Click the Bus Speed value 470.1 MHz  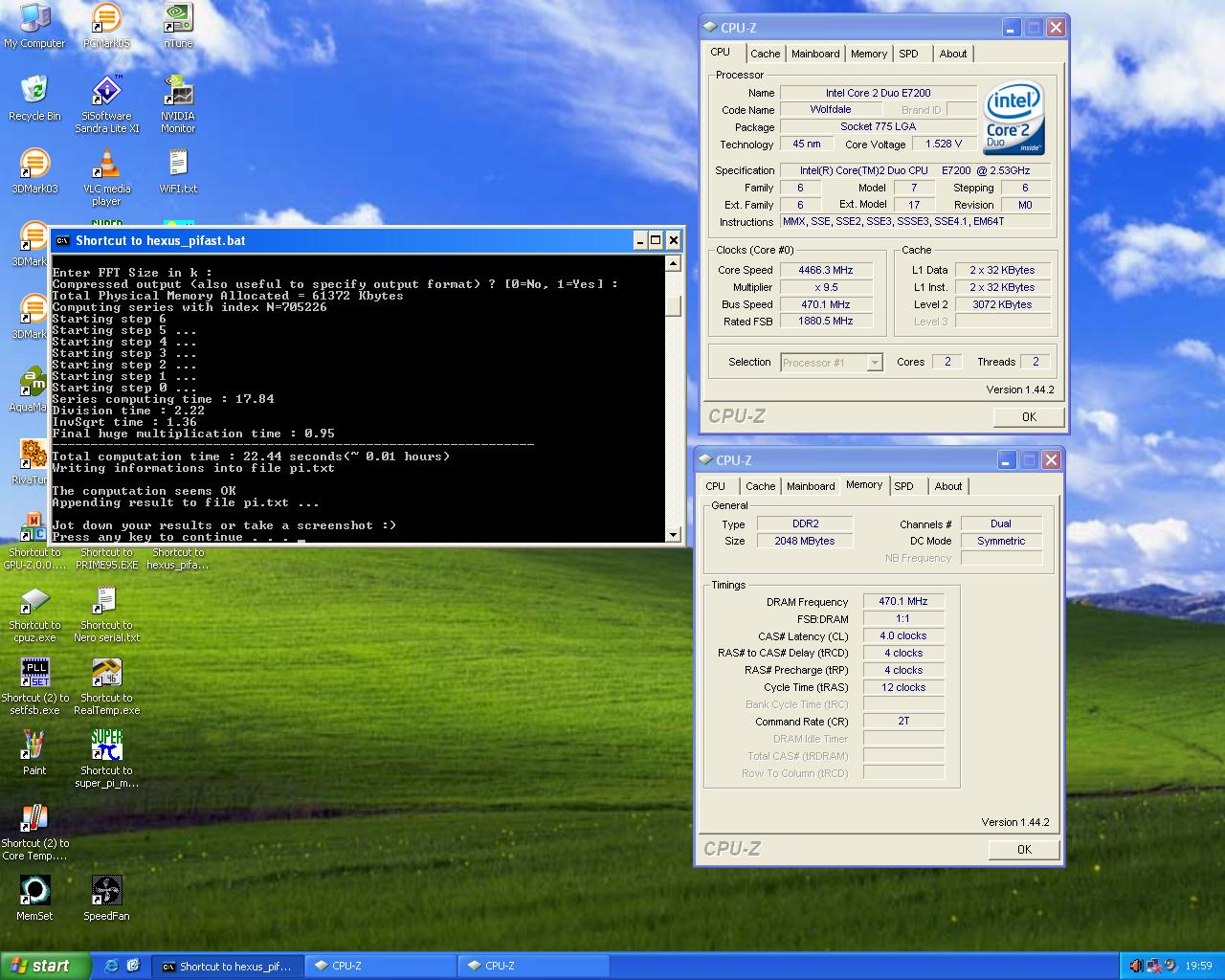pyautogui.click(x=826, y=304)
